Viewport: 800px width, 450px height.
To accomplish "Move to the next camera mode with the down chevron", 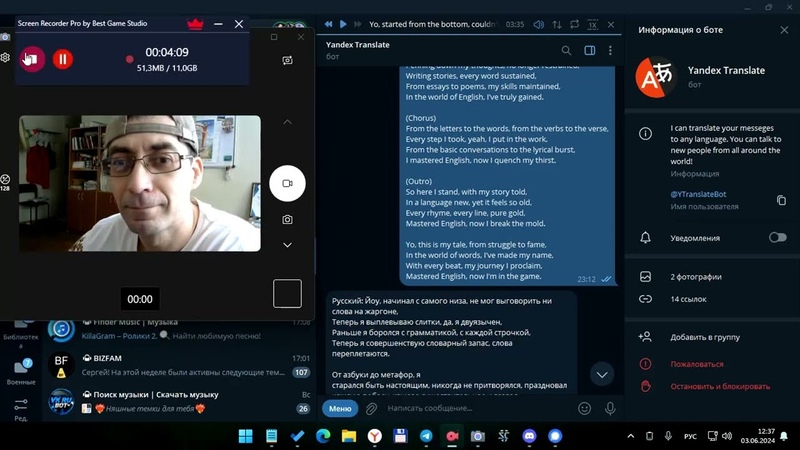I will (x=287, y=245).
